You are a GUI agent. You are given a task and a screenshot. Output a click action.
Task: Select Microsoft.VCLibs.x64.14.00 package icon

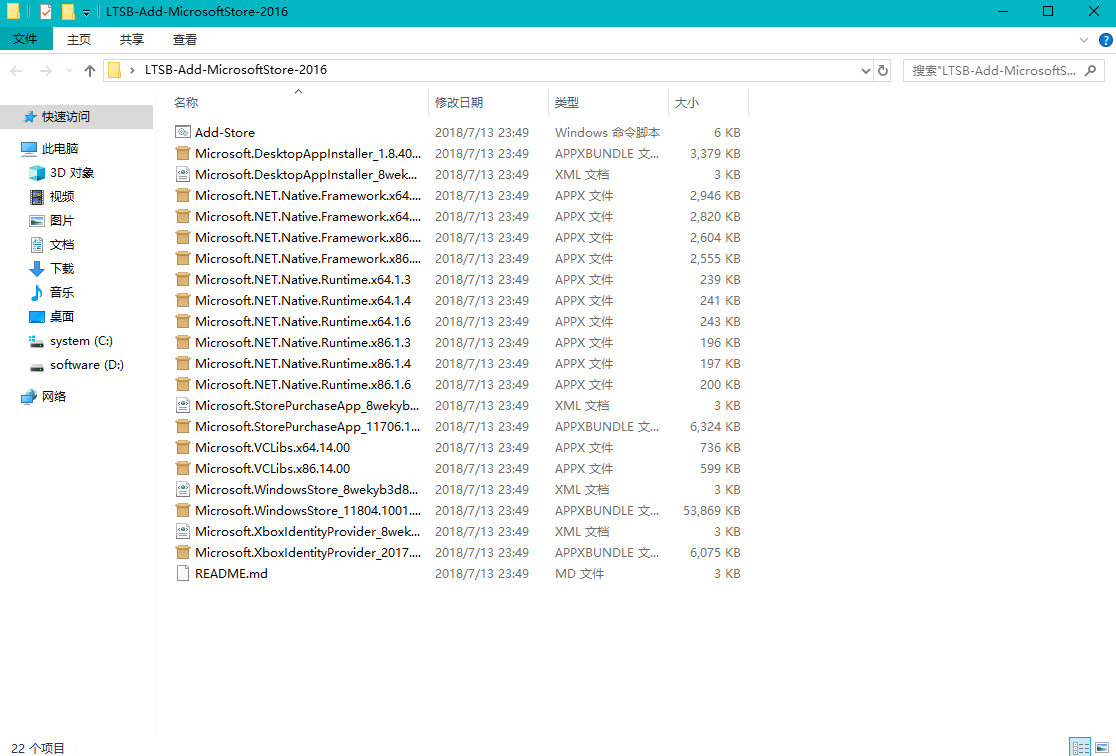pyautogui.click(x=183, y=448)
